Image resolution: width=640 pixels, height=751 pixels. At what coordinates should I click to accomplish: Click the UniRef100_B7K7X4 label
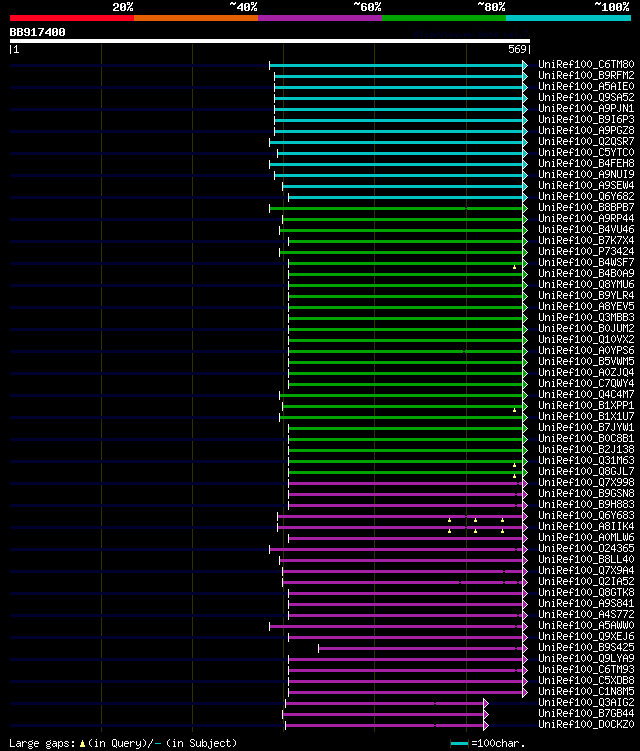pos(586,240)
